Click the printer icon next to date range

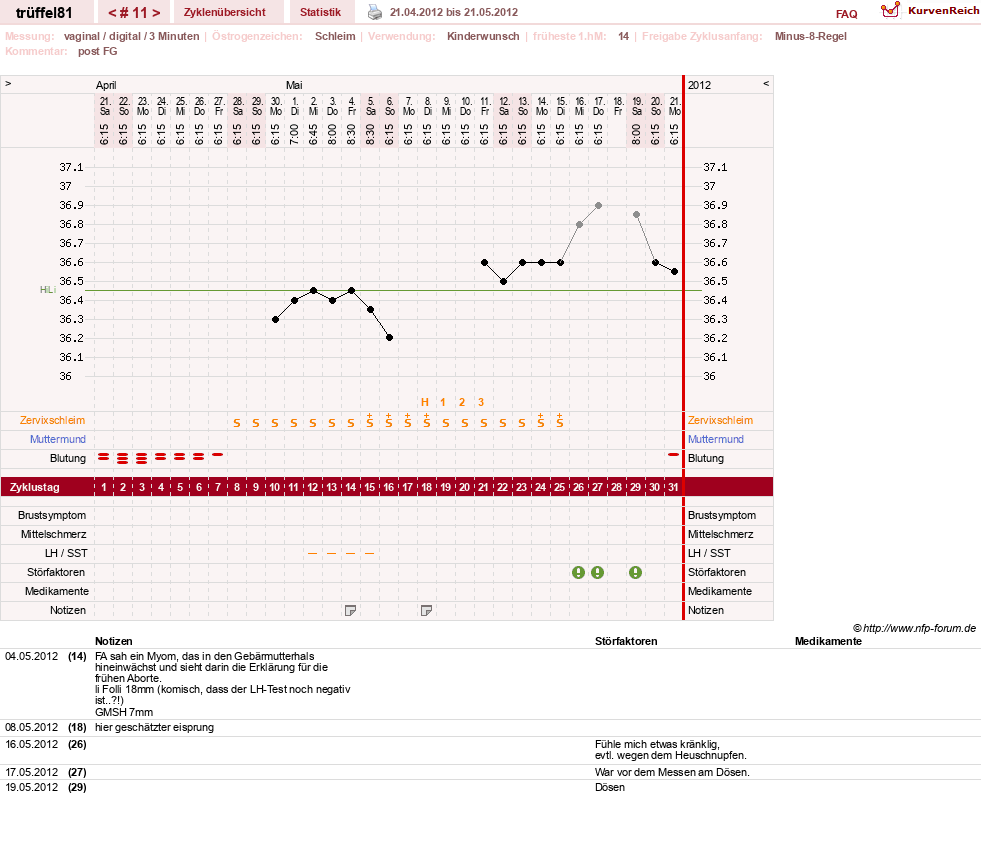pos(375,12)
